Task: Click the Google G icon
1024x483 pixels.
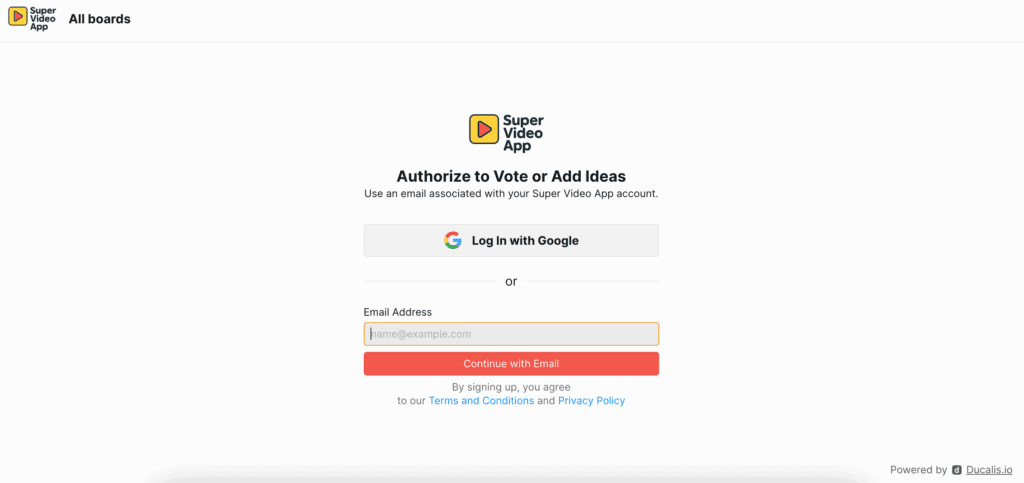Action: coord(453,240)
